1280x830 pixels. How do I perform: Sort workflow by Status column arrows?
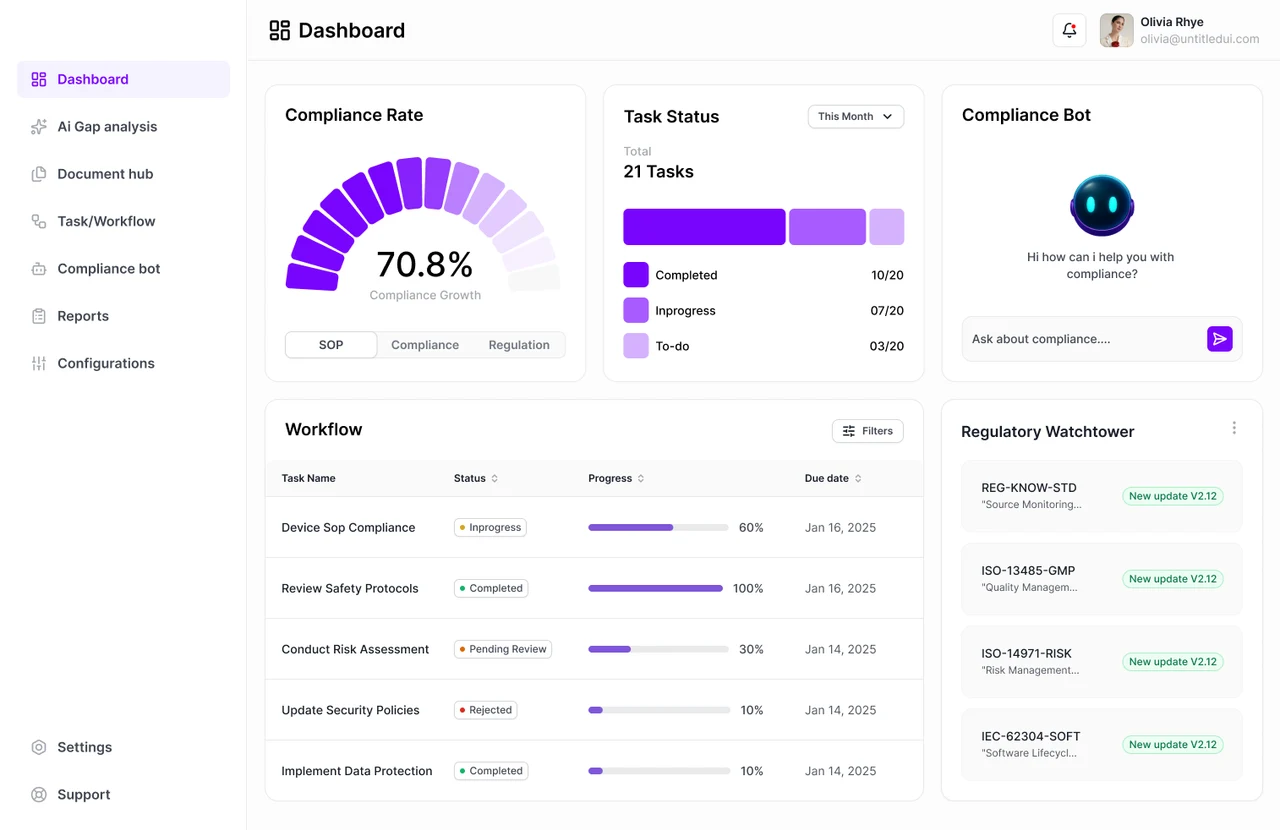(x=494, y=479)
